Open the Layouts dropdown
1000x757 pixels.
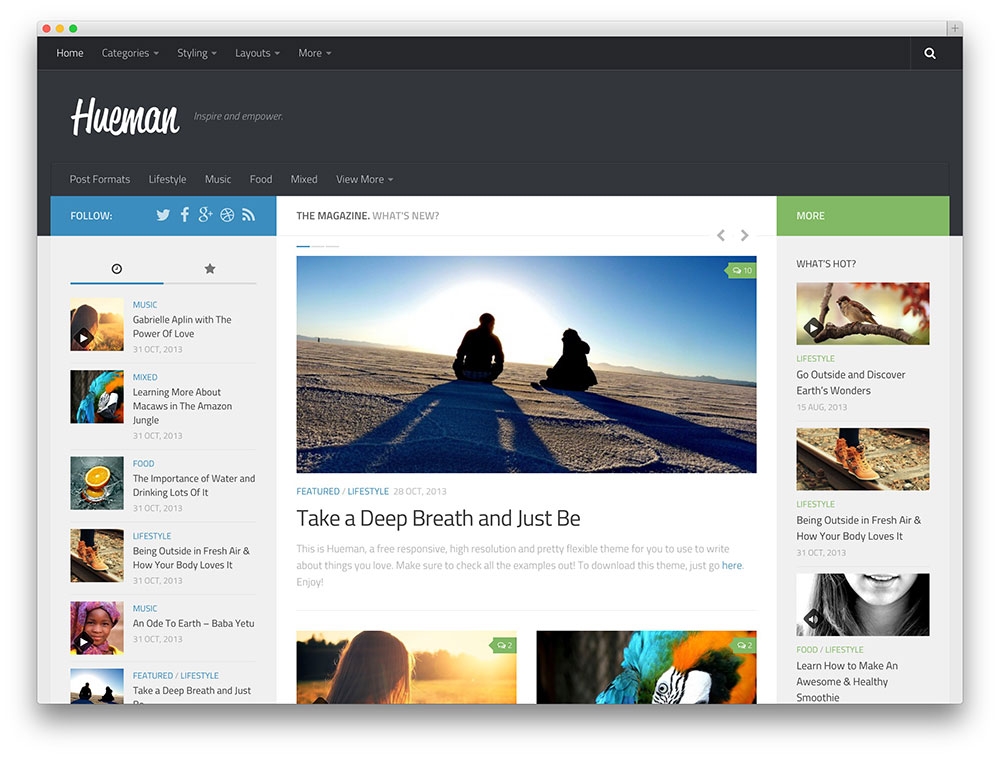[x=257, y=52]
